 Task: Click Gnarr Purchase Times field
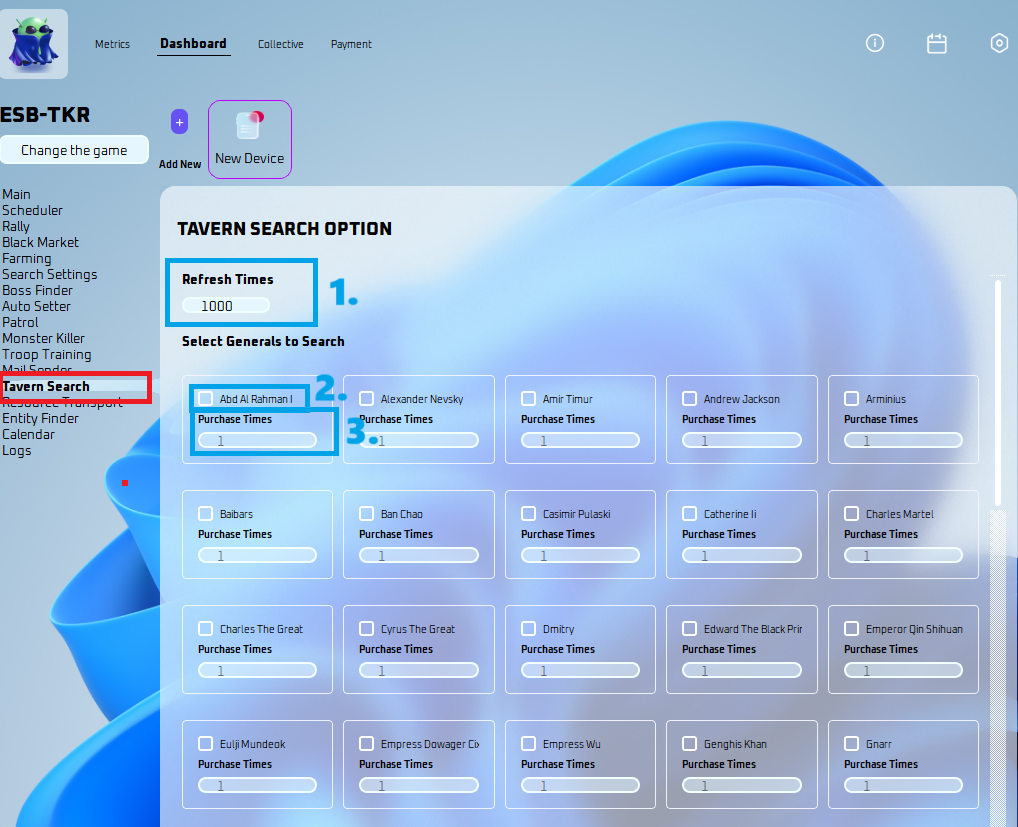(x=903, y=785)
